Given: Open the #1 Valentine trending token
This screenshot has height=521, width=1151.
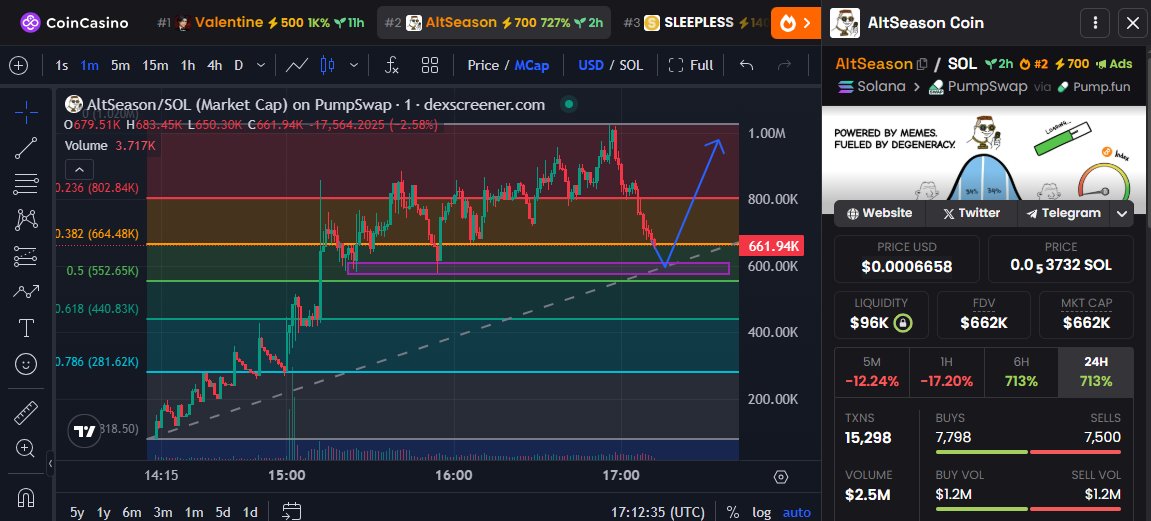Looking at the screenshot, I should [261, 23].
